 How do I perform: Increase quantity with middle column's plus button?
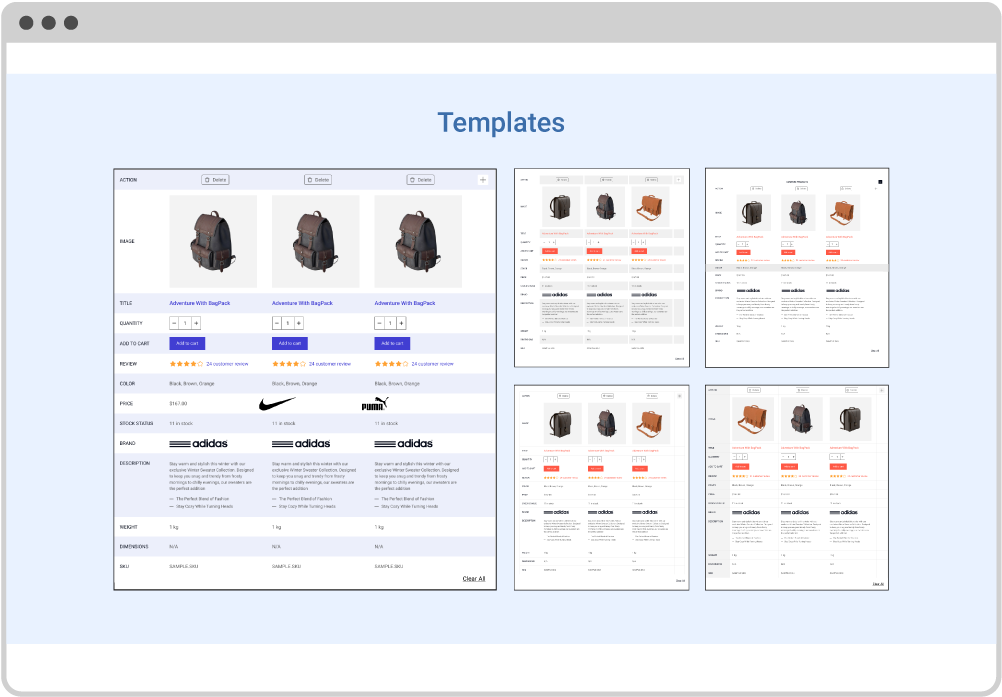pos(298,323)
